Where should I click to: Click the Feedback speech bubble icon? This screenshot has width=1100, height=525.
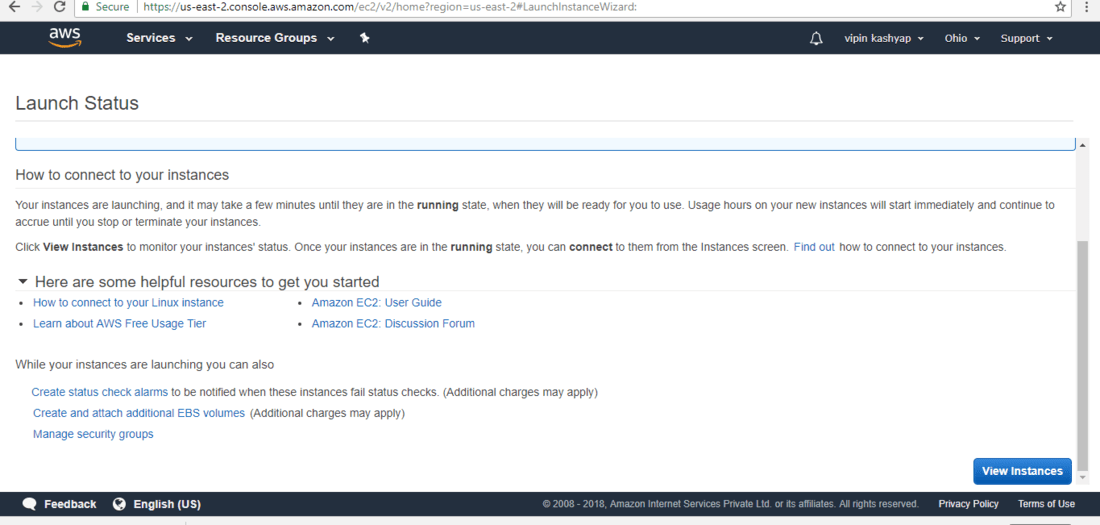coord(29,504)
